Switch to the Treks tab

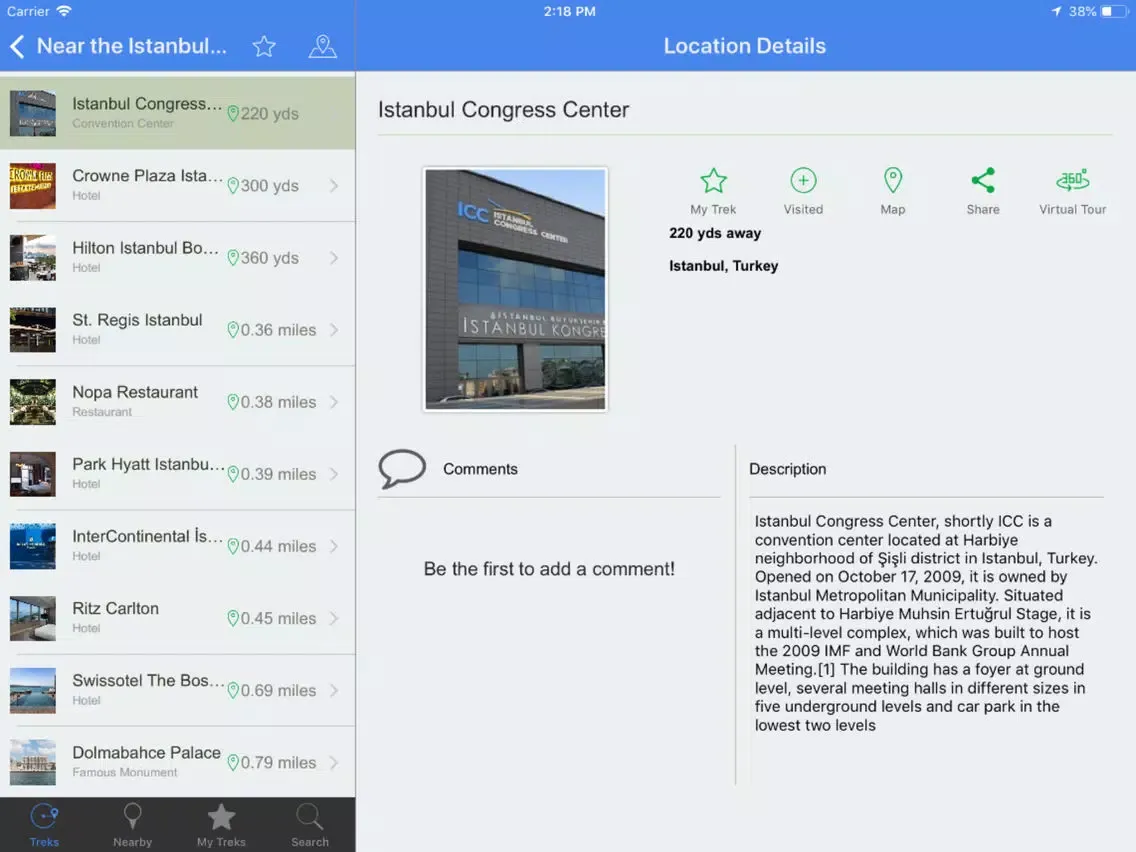(x=44, y=825)
